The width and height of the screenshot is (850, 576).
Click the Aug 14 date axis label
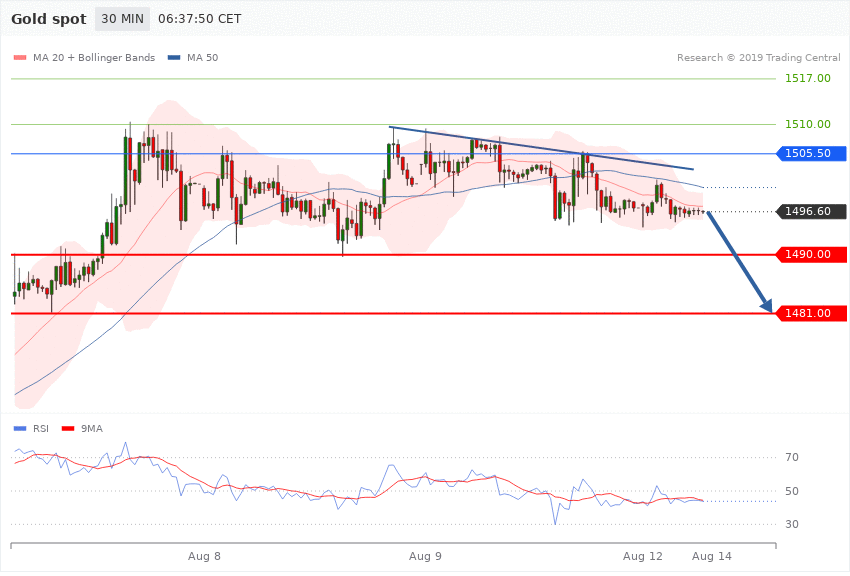click(x=712, y=556)
